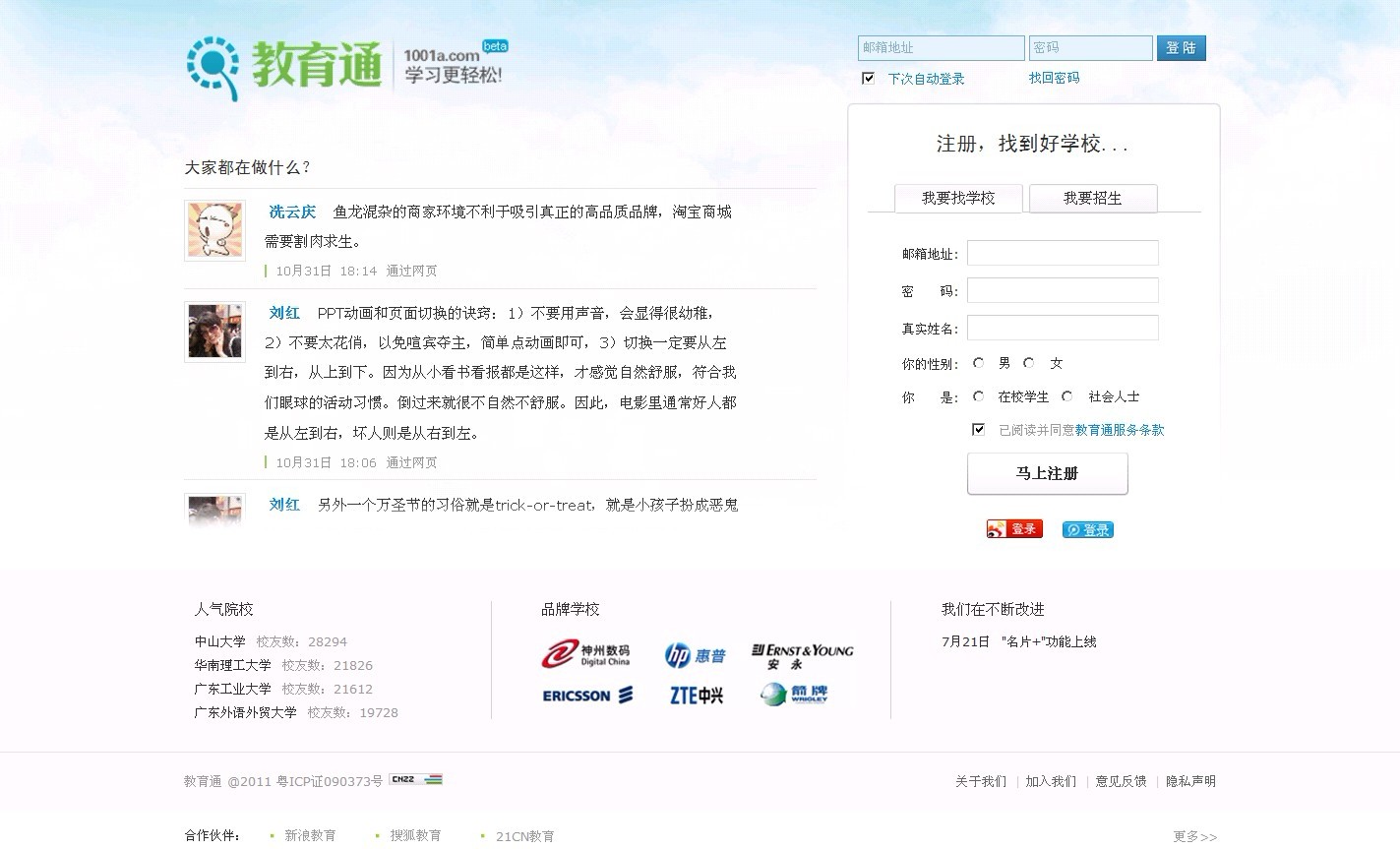Click the 邮箱地址 login input field

(940, 47)
